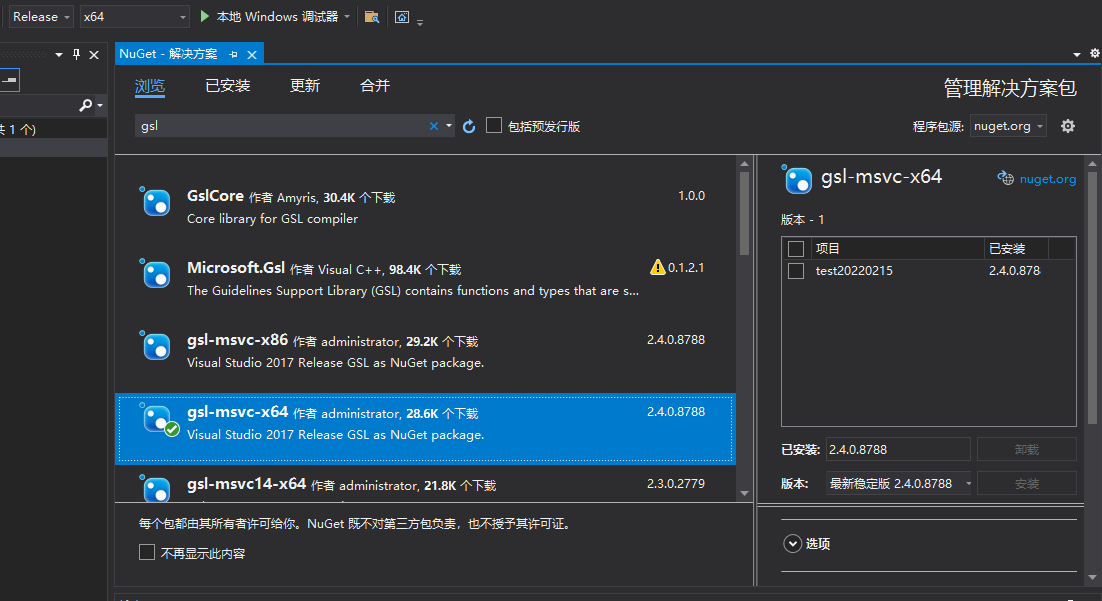This screenshot has width=1102, height=601.
Task: Check the test20220215 project checkbox
Action: pos(796,271)
